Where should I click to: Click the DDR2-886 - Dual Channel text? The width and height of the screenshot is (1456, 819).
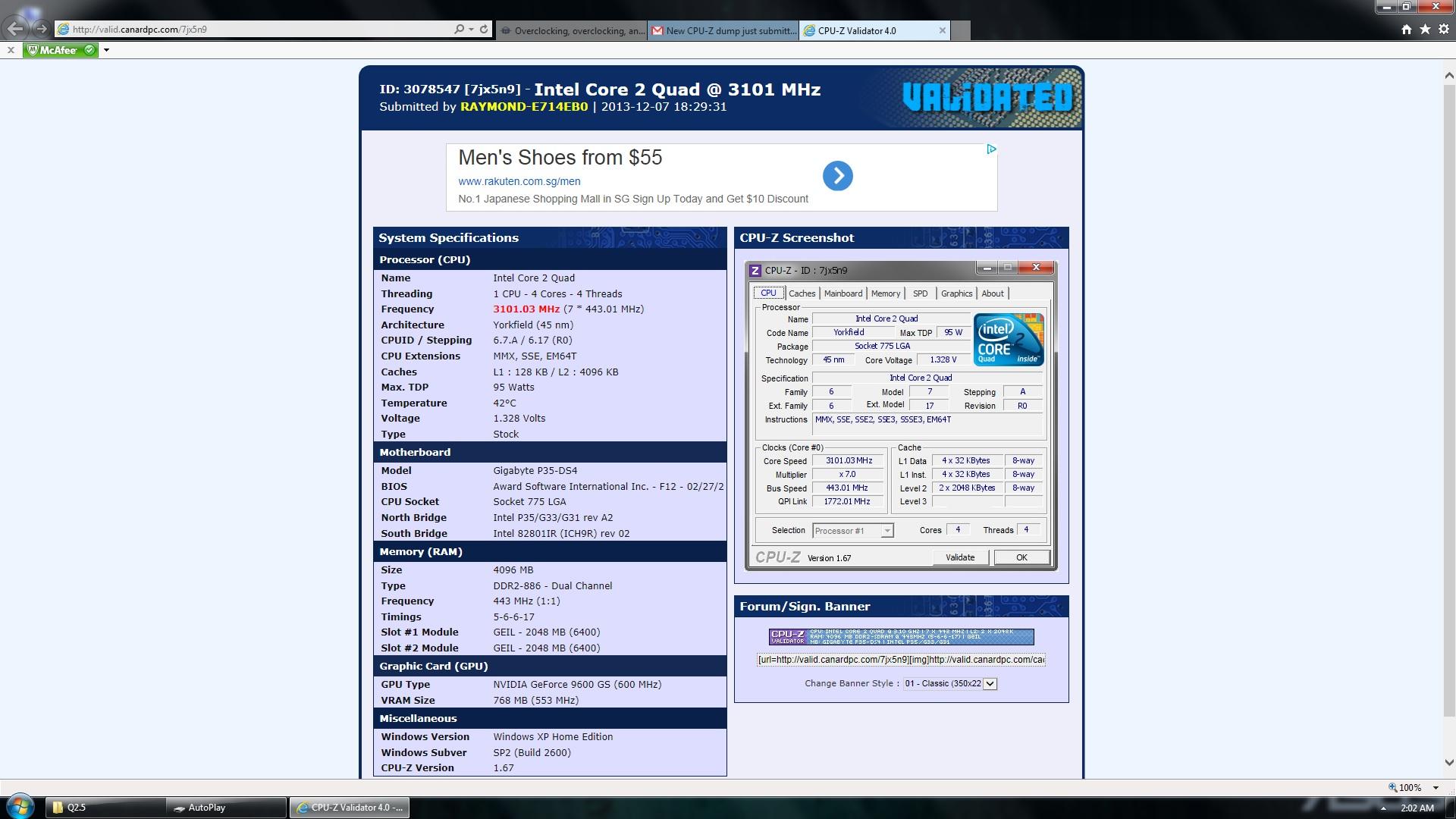pyautogui.click(x=553, y=586)
